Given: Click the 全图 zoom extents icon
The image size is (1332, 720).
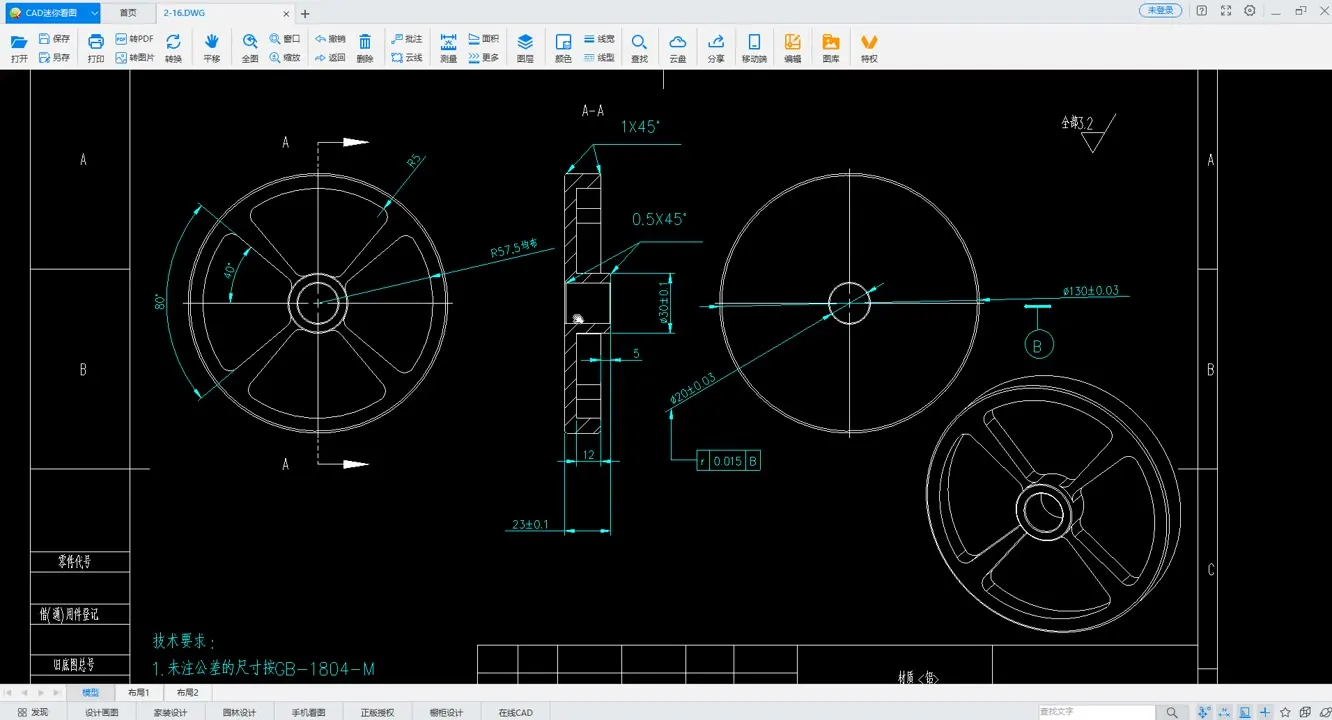Looking at the screenshot, I should pyautogui.click(x=250, y=47).
